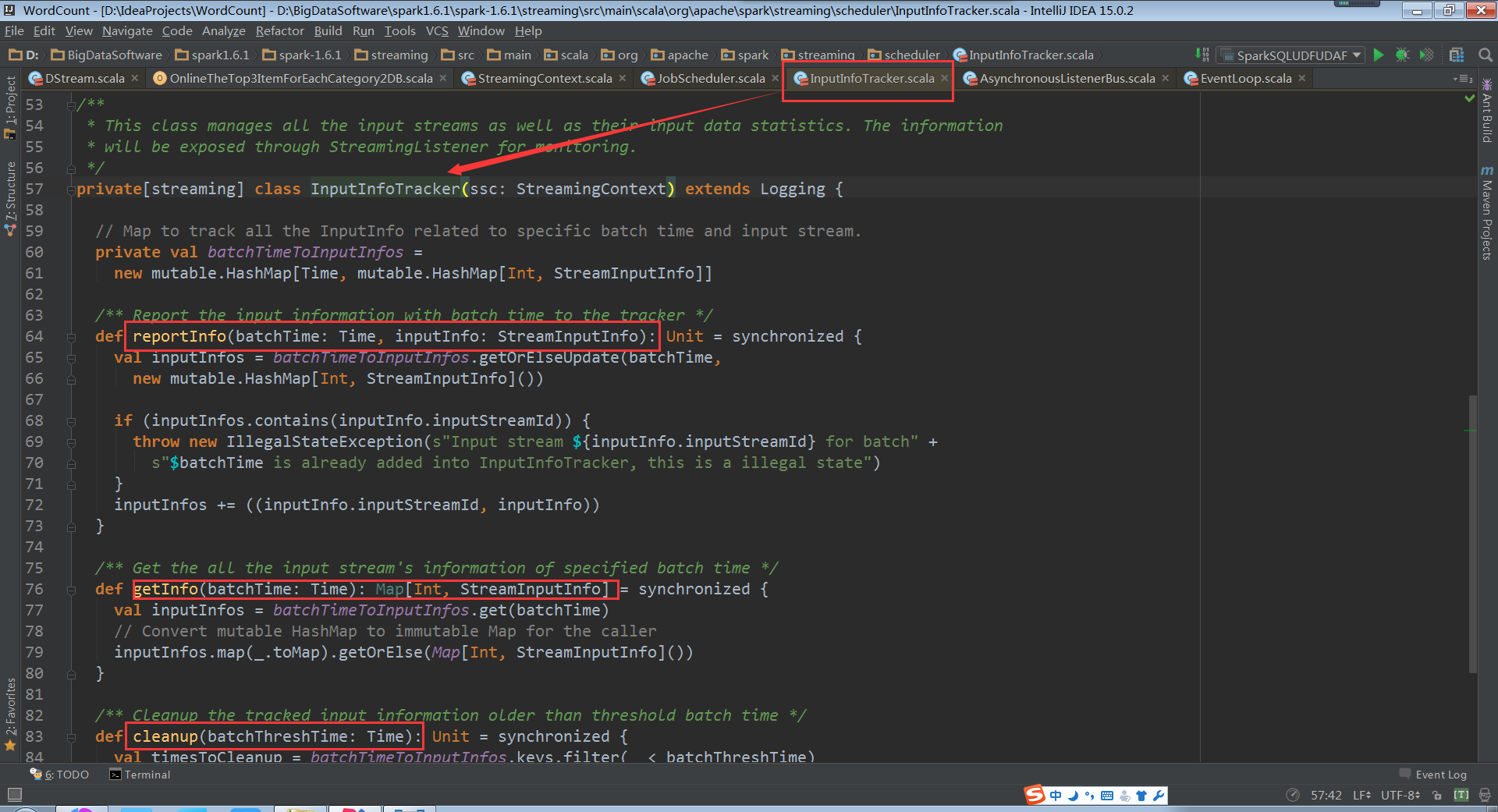The height and width of the screenshot is (812, 1498).
Task: Open the Refactor menu
Action: pyautogui.click(x=279, y=31)
